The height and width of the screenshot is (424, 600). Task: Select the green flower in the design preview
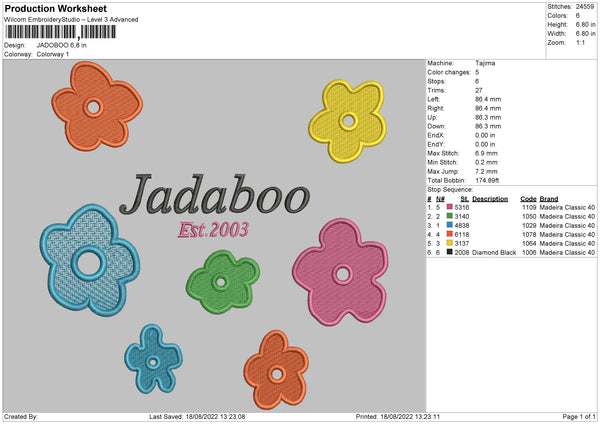[x=223, y=282]
